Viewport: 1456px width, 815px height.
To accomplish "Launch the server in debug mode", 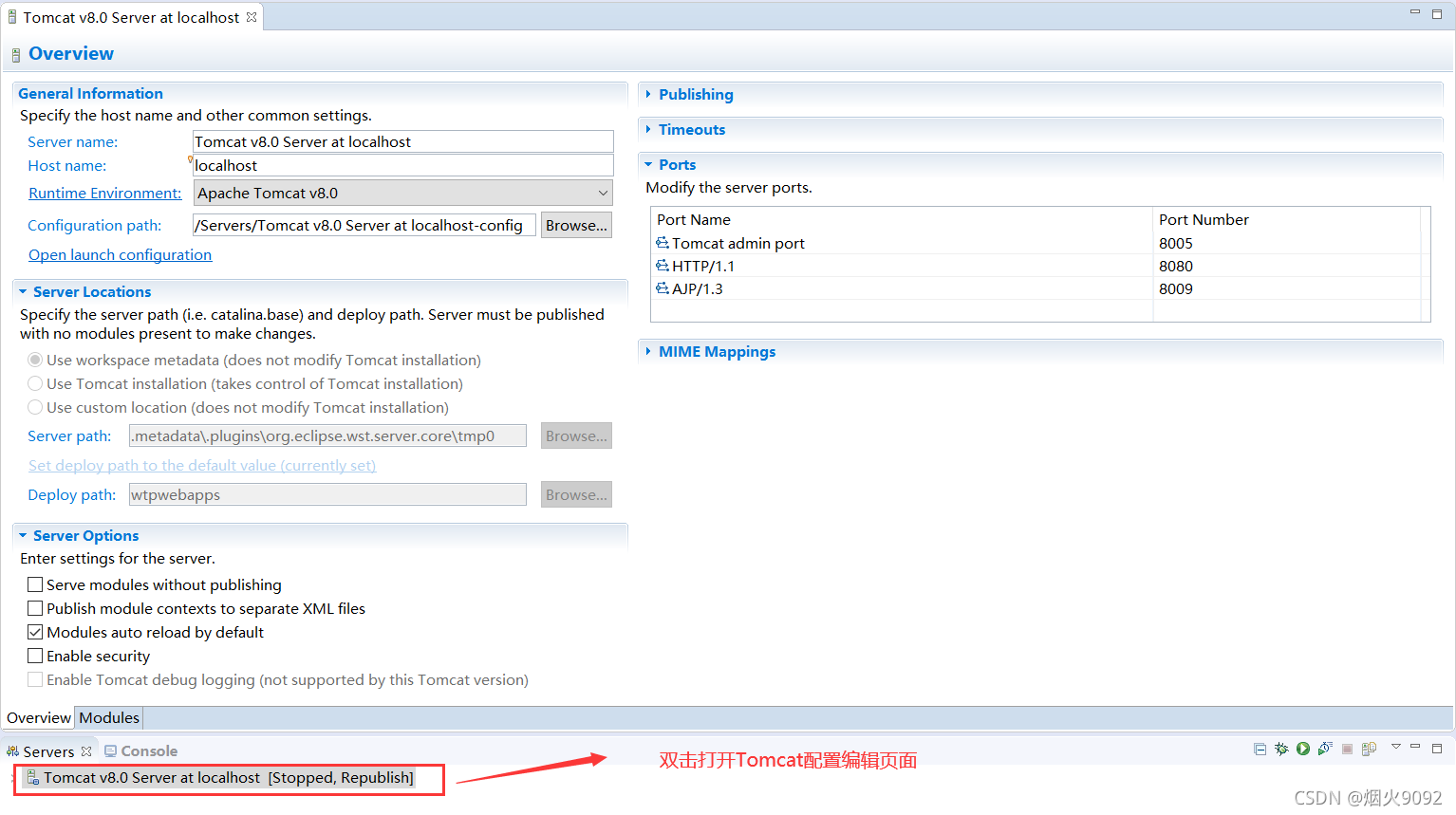I will click(1281, 749).
